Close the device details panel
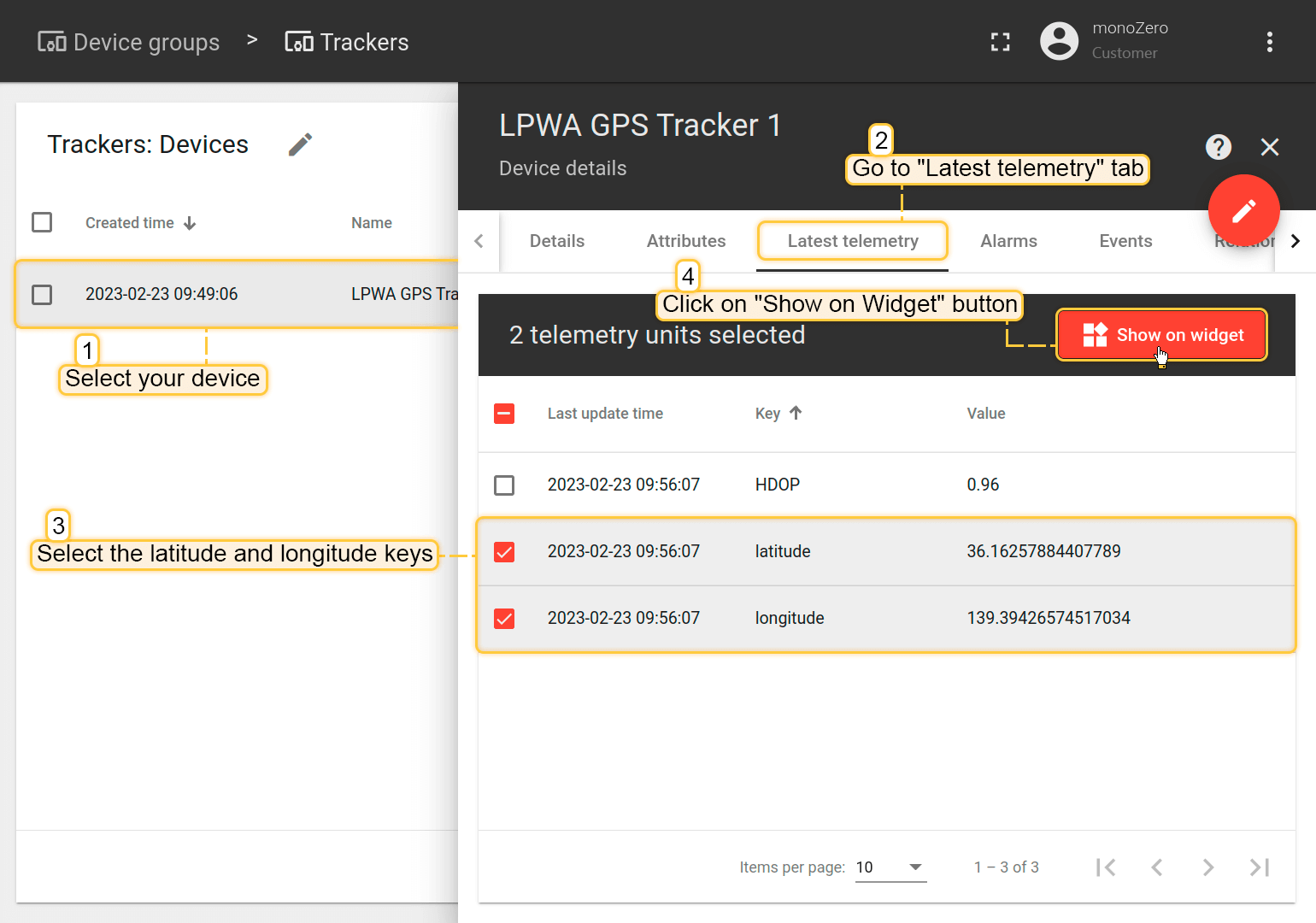The width and height of the screenshot is (1316, 923). 1269,147
